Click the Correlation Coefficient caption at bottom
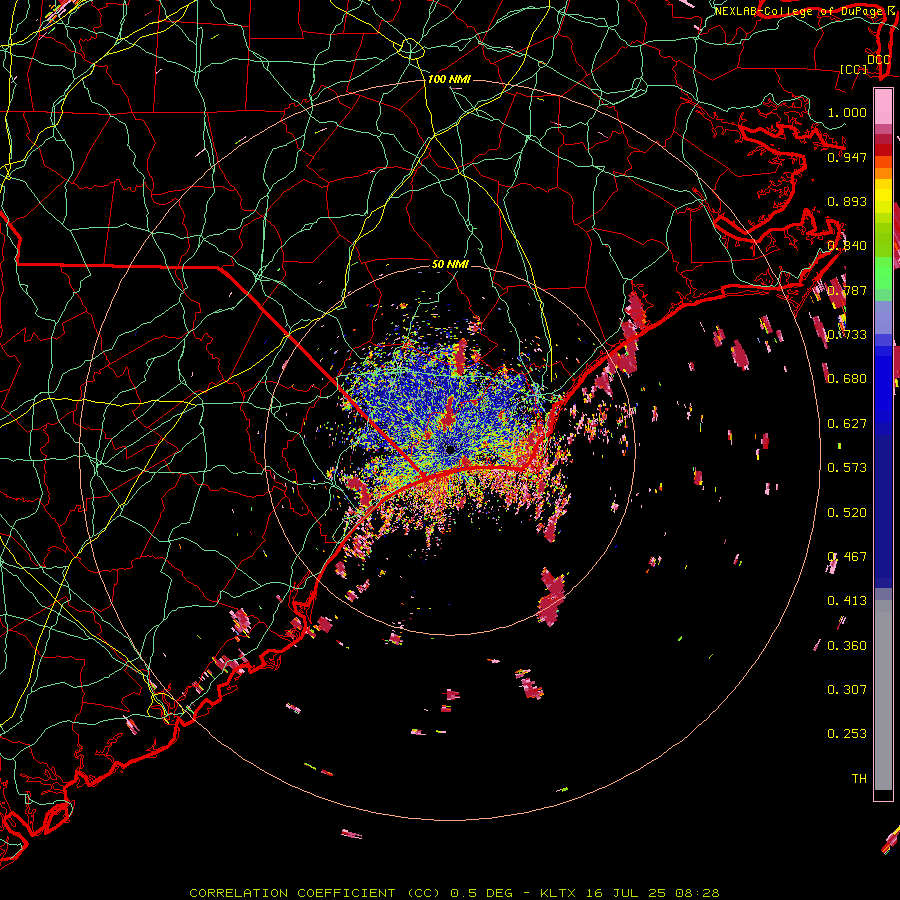Image resolution: width=900 pixels, height=900 pixels. pos(454,893)
